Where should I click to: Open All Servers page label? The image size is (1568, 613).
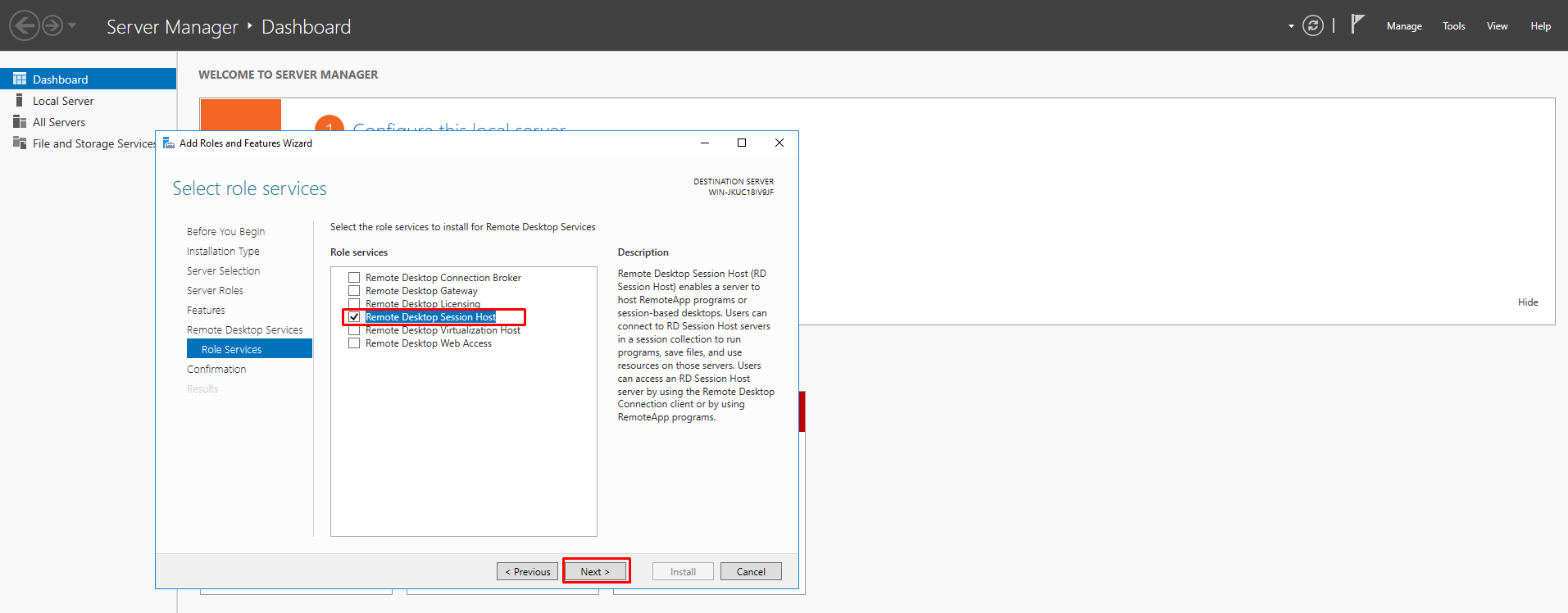59,122
